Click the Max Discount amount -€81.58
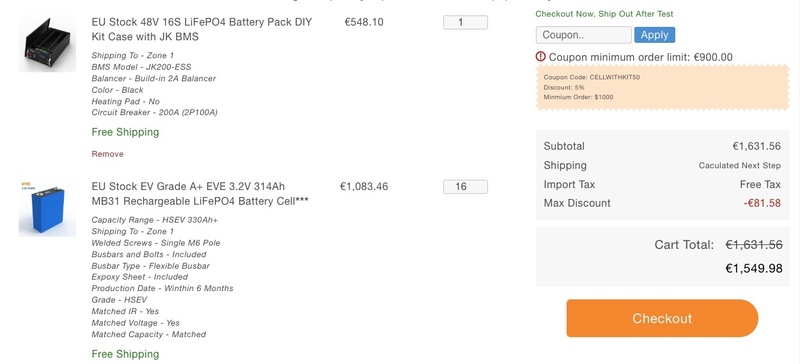This screenshot has width=800, height=364. click(762, 203)
